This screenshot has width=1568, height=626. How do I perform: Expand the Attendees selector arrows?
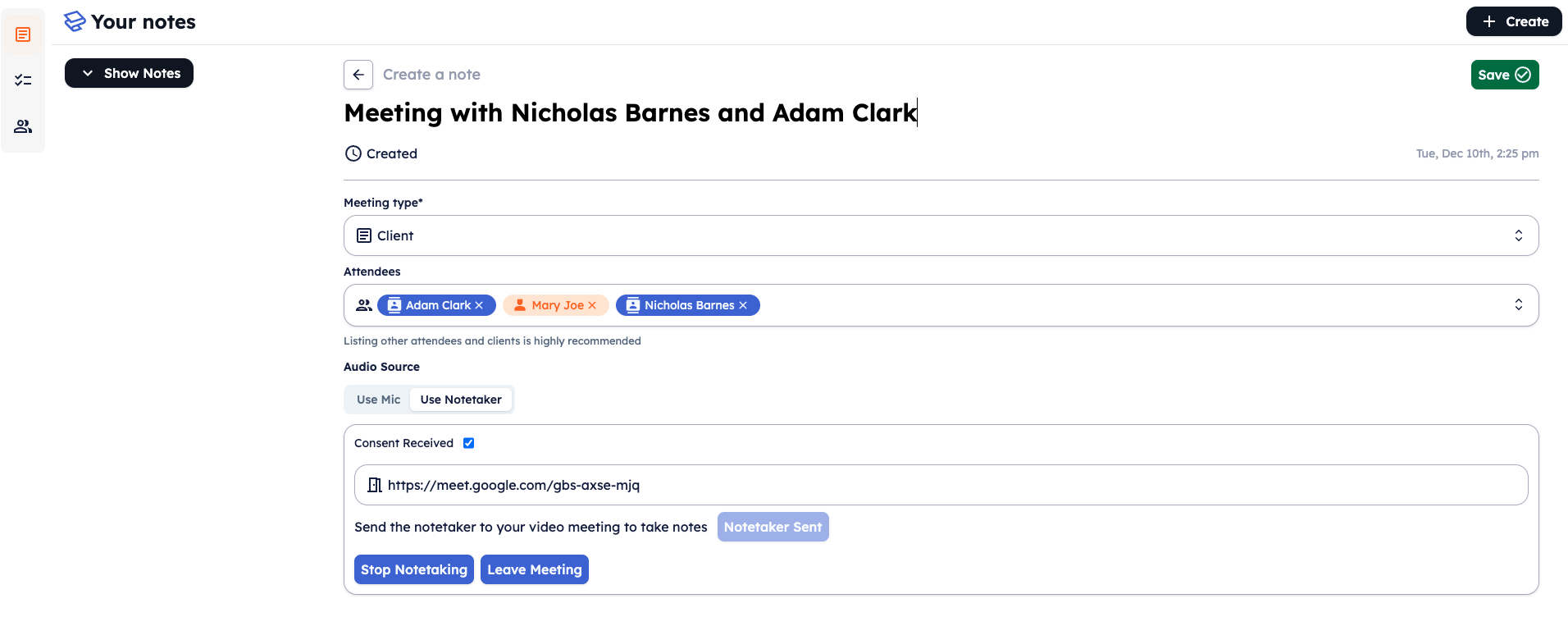(x=1518, y=305)
